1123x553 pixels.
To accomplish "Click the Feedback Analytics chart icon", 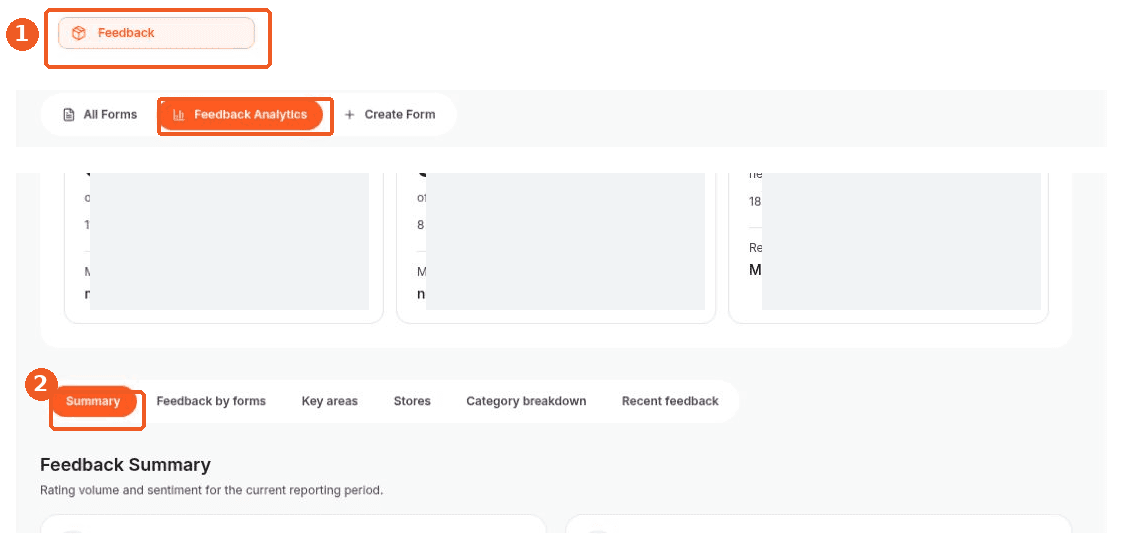I will (179, 115).
